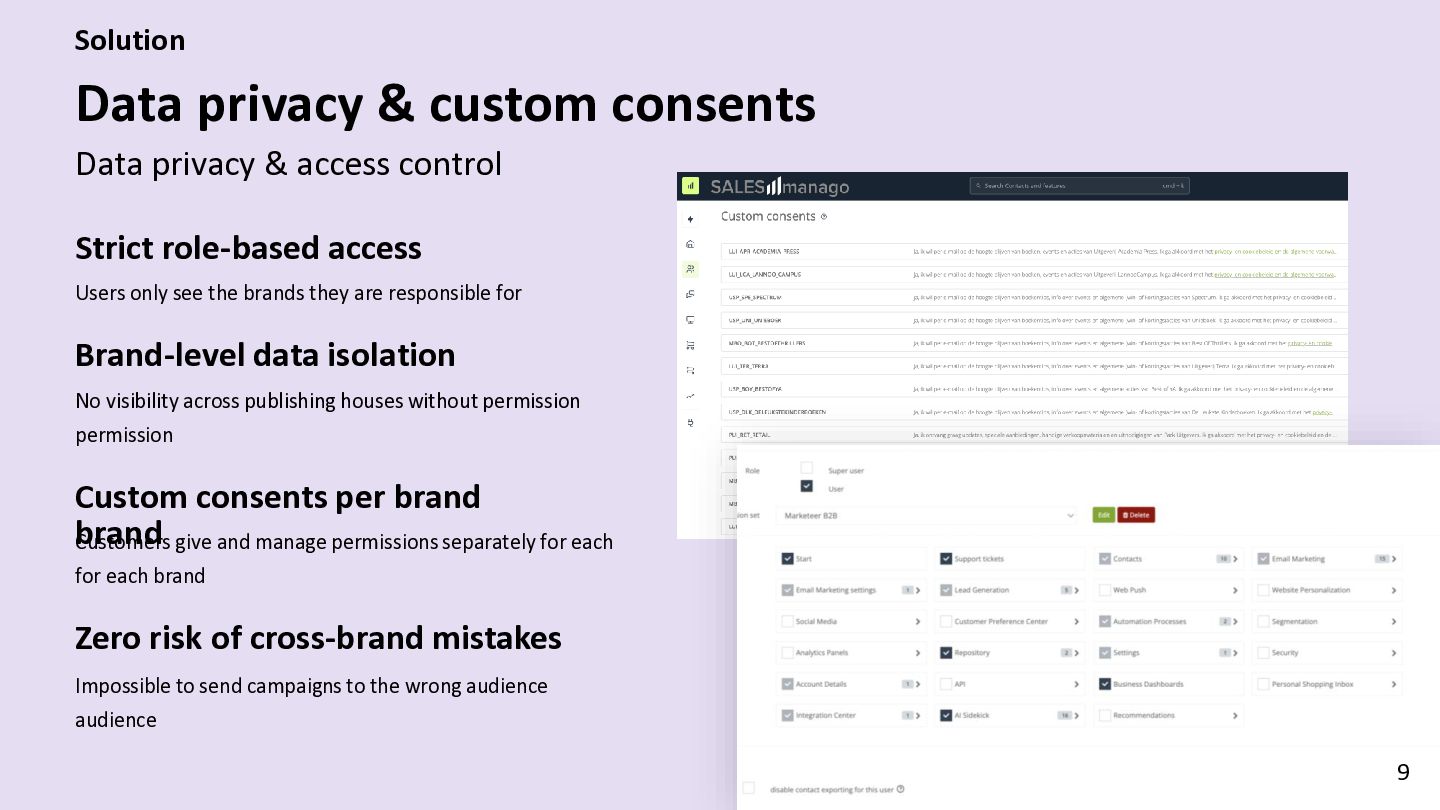Open privacy link in ACADEMIA_PRESS consent row
This screenshot has height=810, width=1440.
1275,251
